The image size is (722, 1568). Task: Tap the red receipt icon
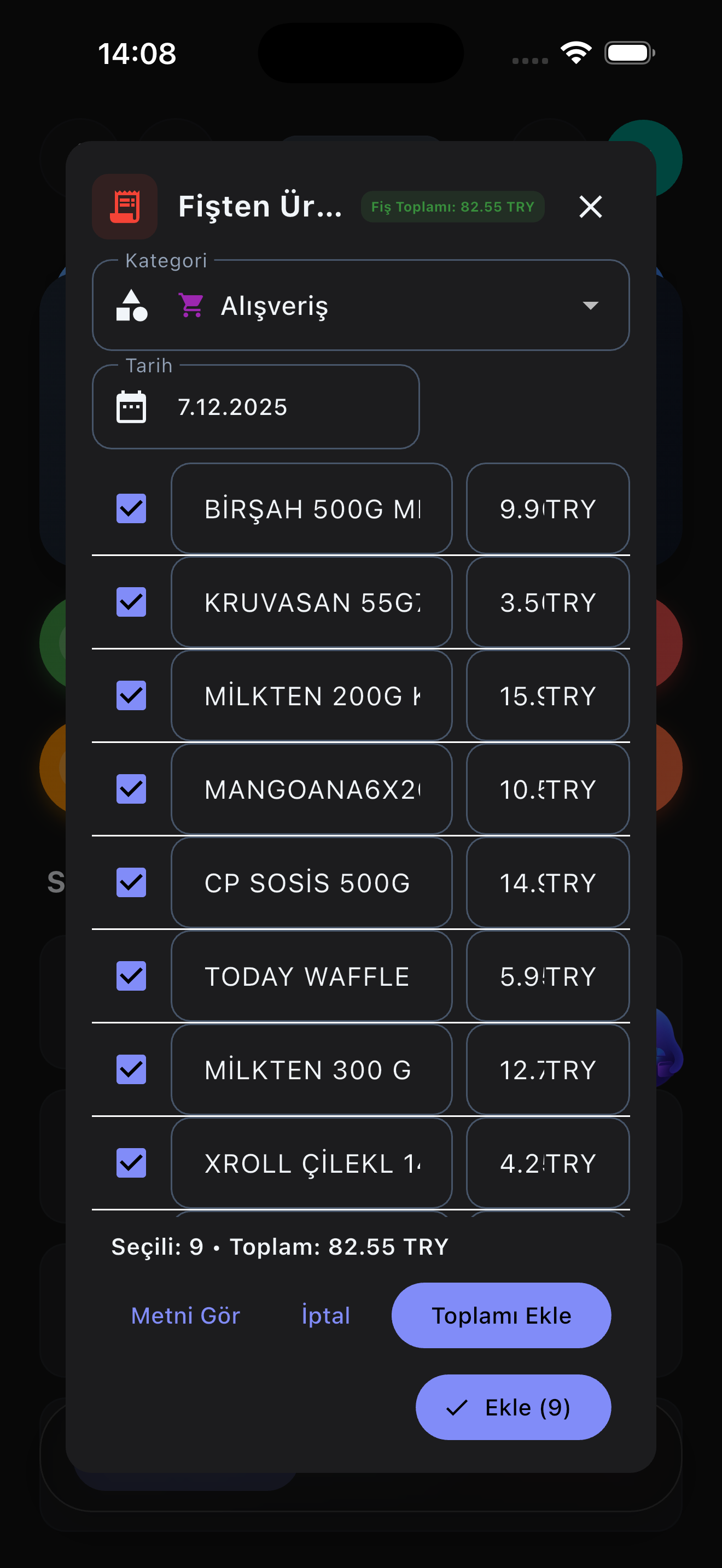click(x=125, y=206)
